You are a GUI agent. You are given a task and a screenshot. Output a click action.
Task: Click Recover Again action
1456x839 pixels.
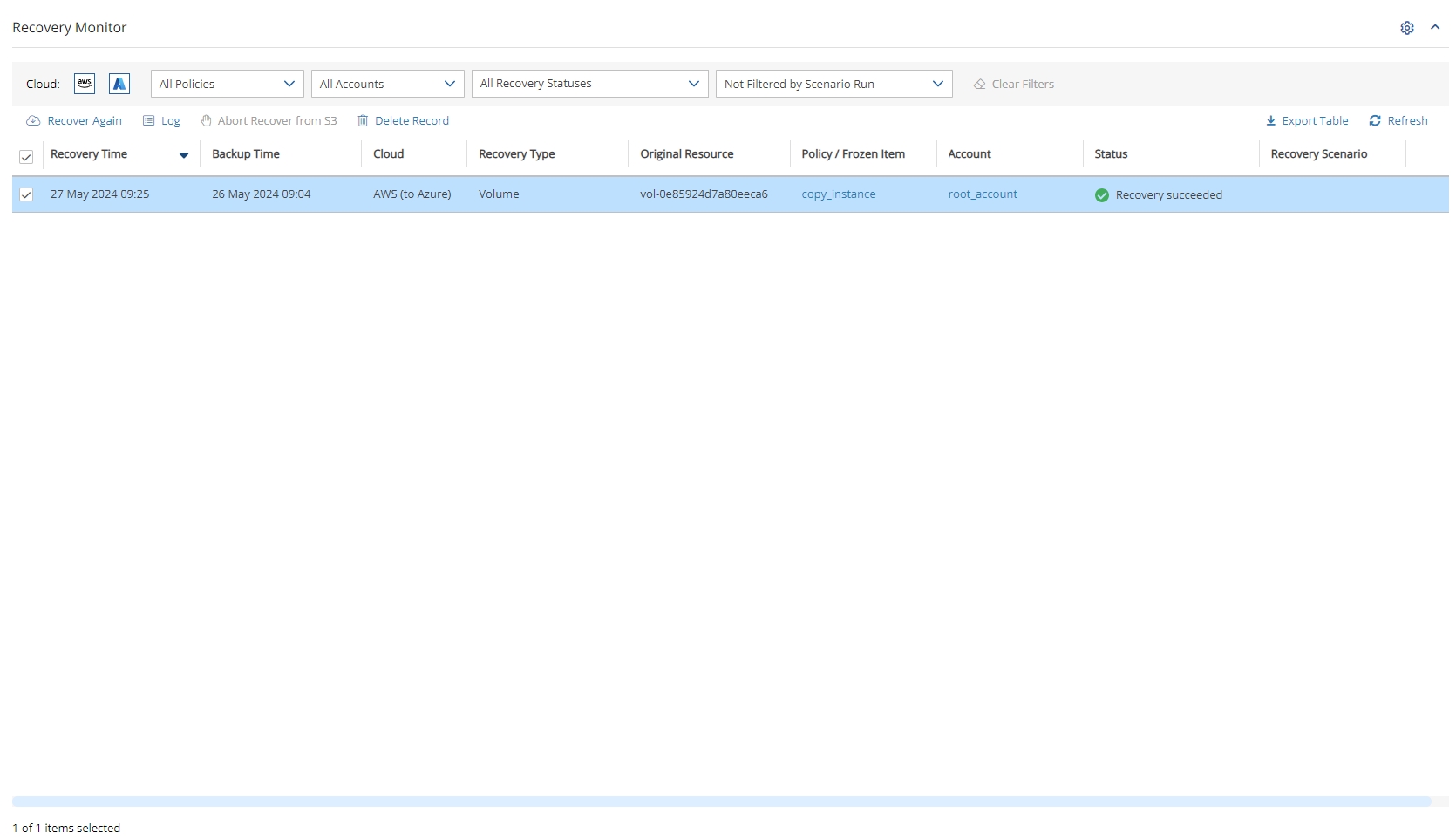pyautogui.click(x=75, y=121)
